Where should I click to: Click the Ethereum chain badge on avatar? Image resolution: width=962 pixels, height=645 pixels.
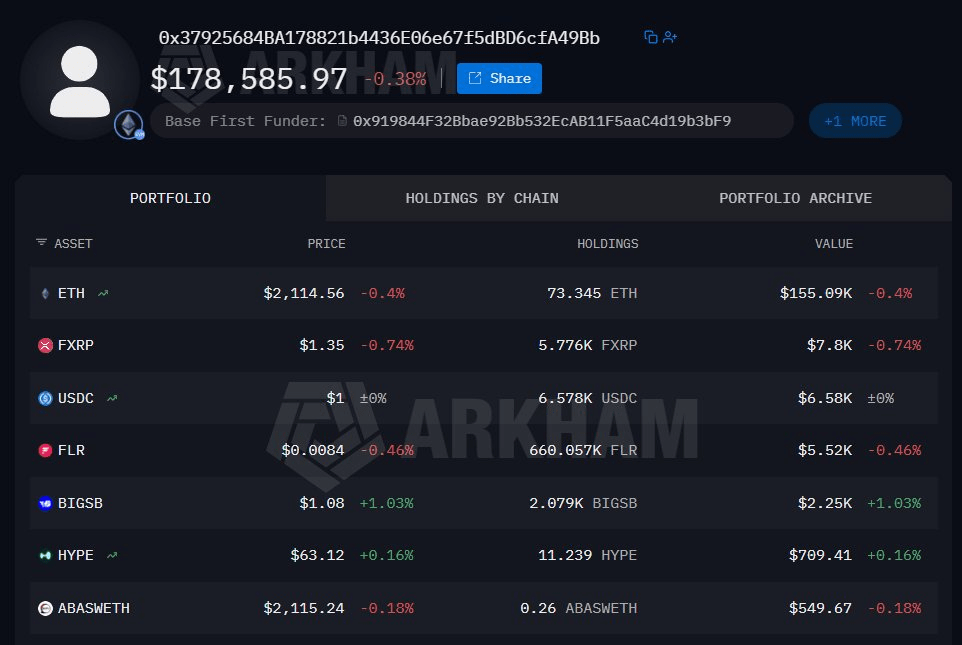tap(129, 125)
